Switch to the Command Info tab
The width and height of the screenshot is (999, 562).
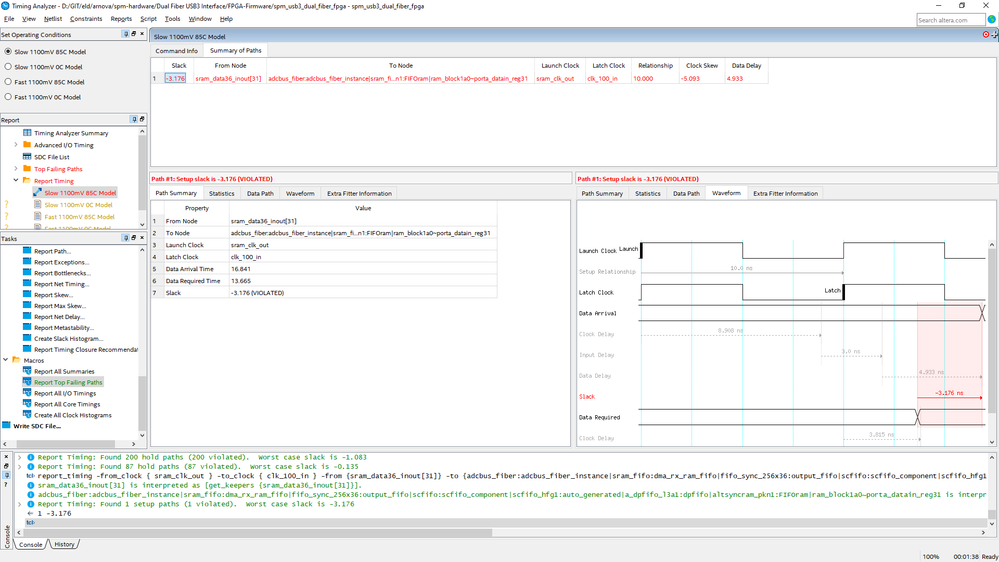coord(176,51)
